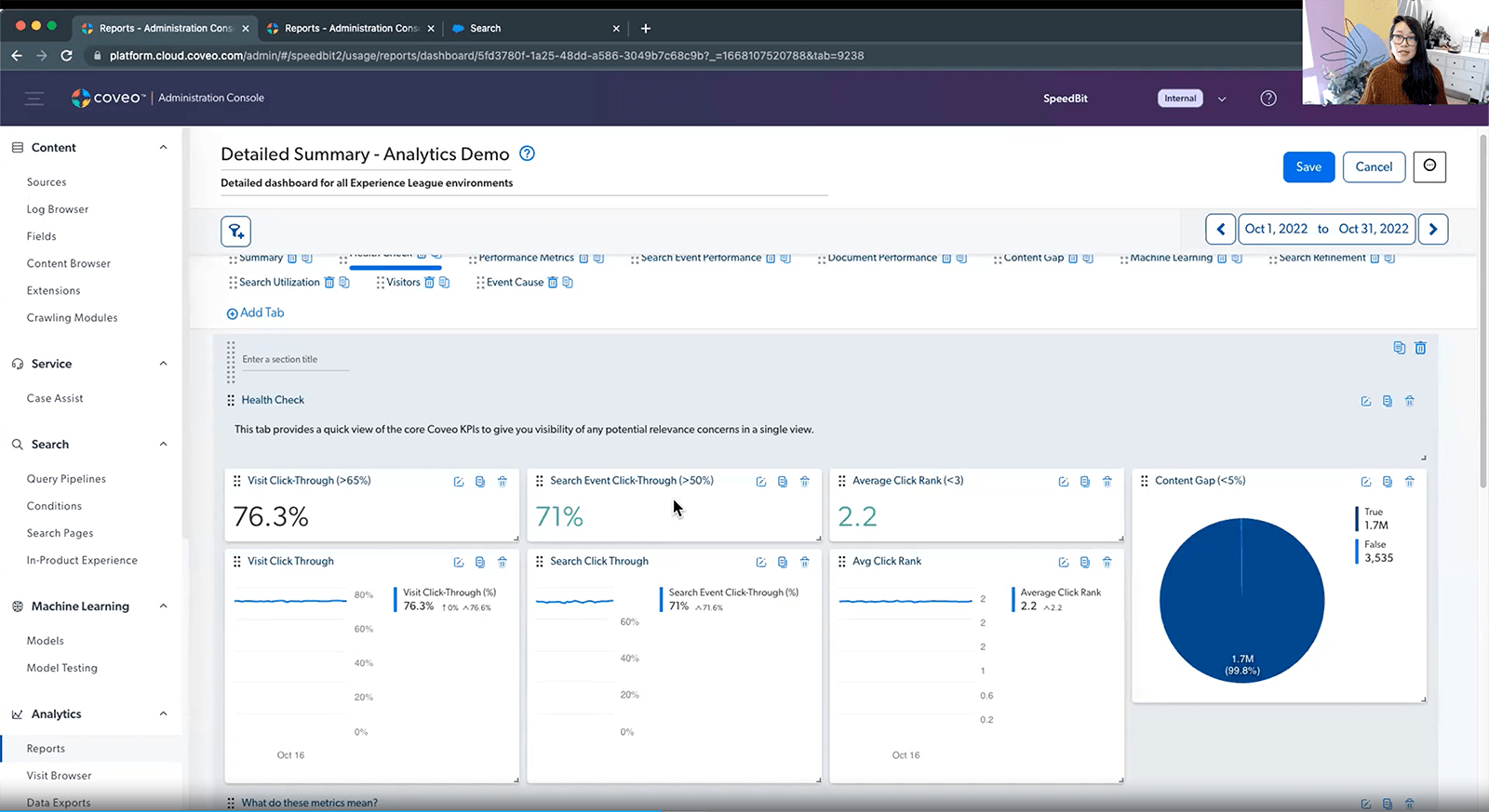Image resolution: width=1489 pixels, height=812 pixels.
Task: Delete the Search Utilization tab
Action: [329, 283]
